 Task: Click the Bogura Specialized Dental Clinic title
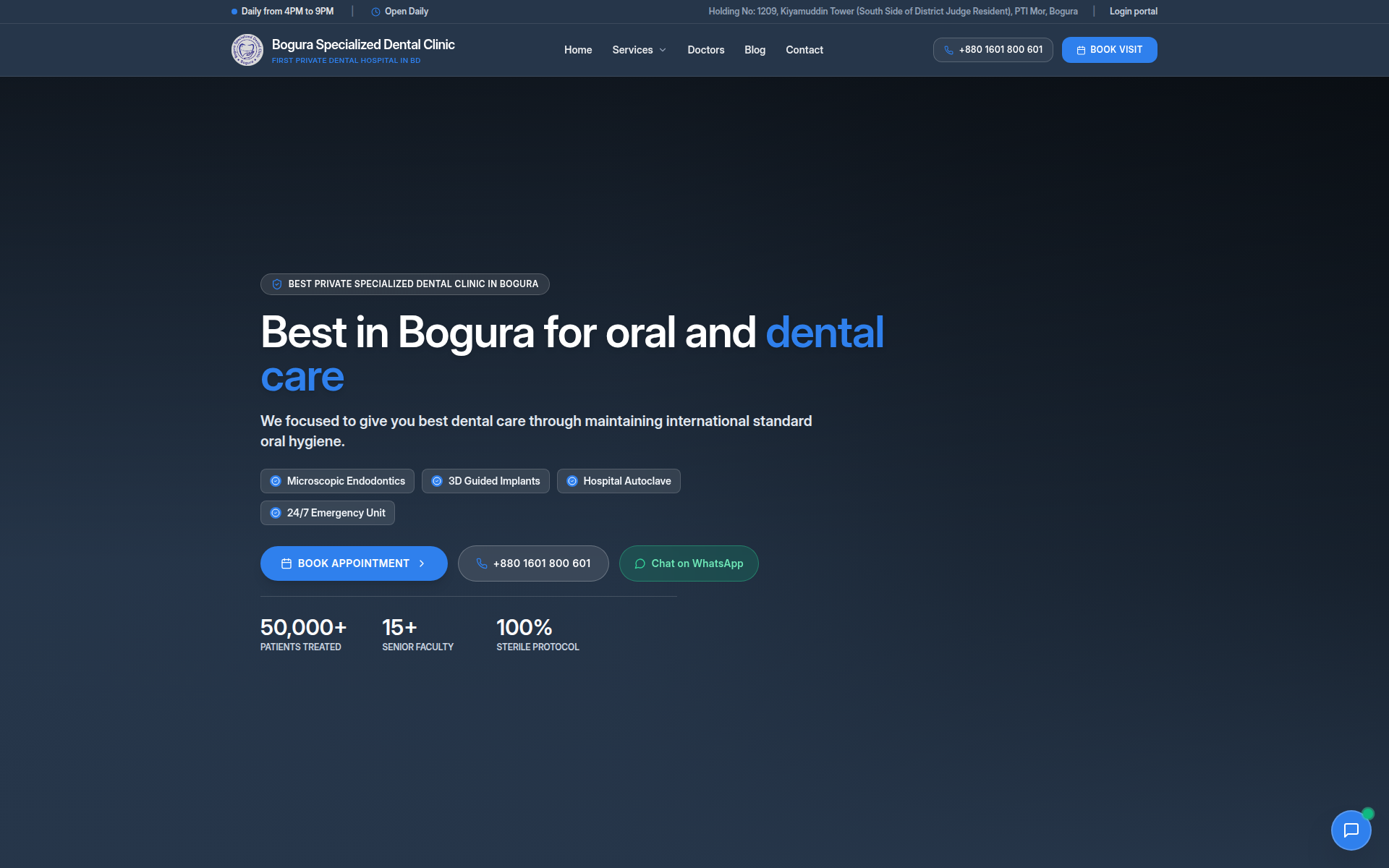(363, 45)
